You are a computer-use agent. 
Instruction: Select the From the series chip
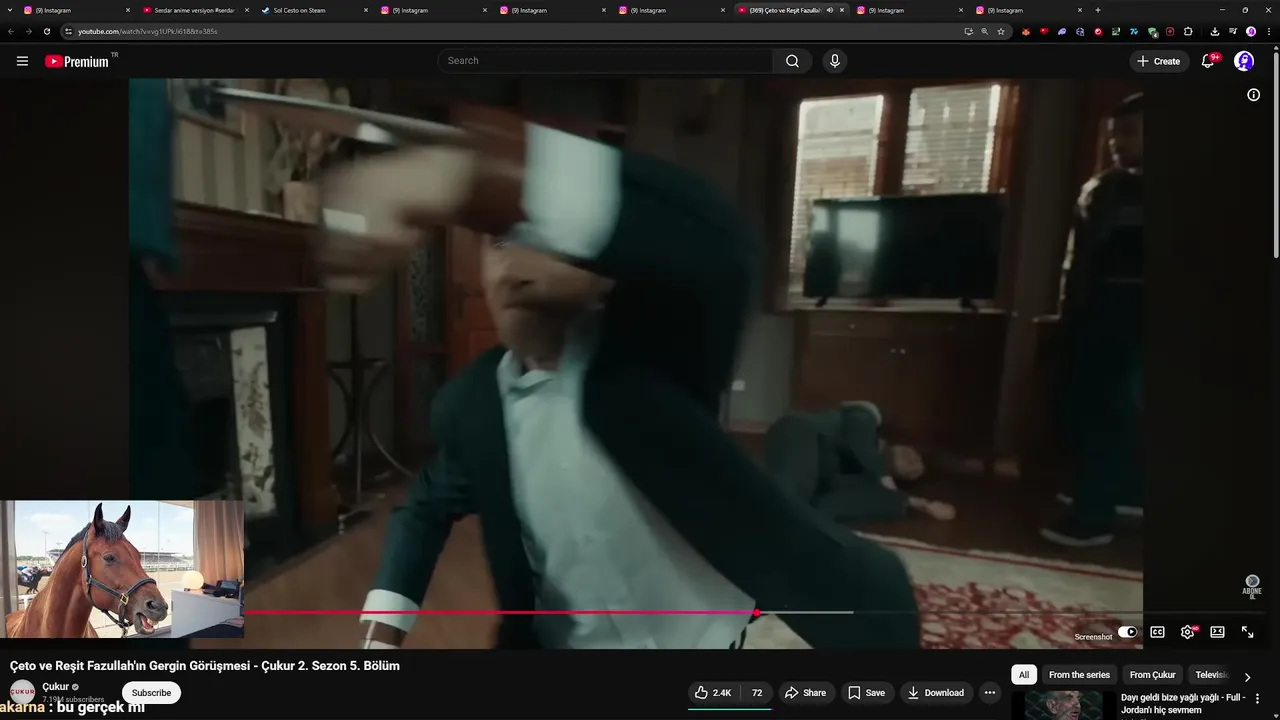1079,675
